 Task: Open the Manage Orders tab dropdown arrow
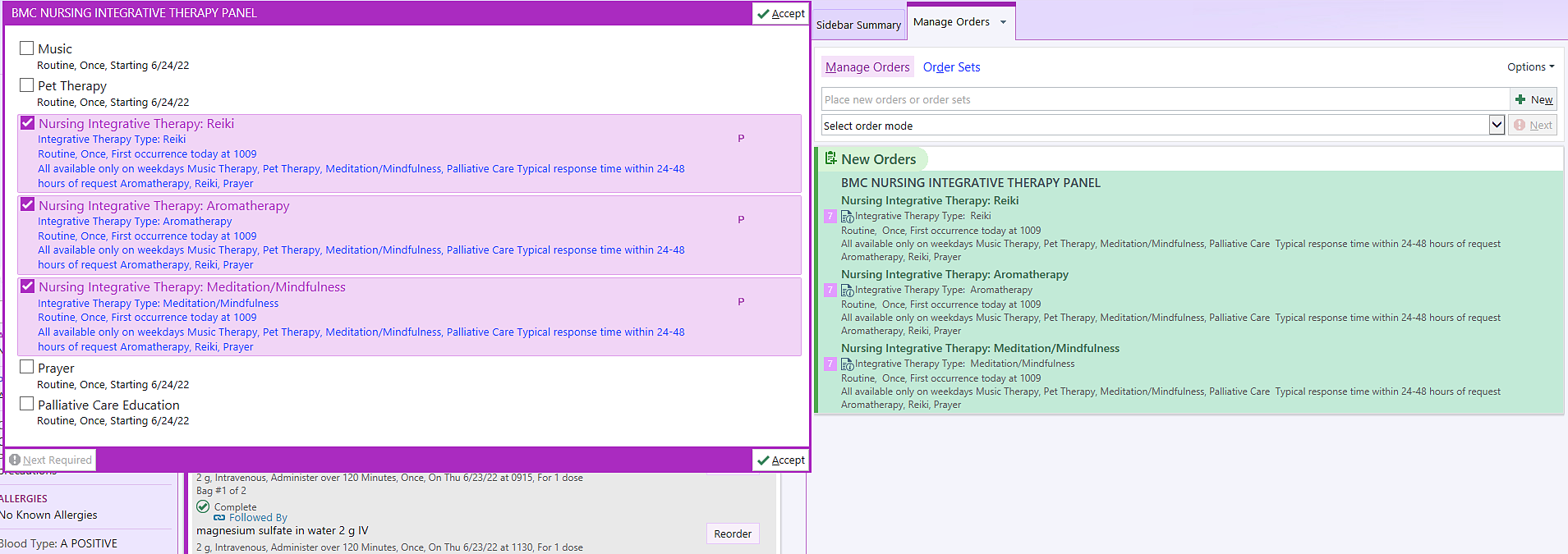(x=1003, y=22)
